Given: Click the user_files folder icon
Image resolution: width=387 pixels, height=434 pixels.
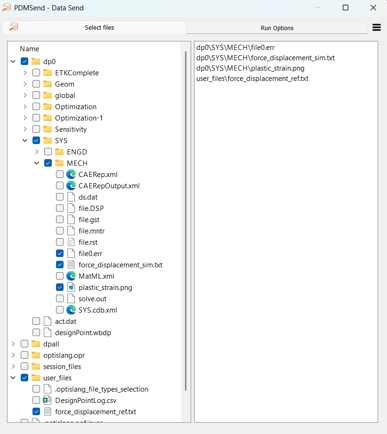Looking at the screenshot, I should pos(36,378).
